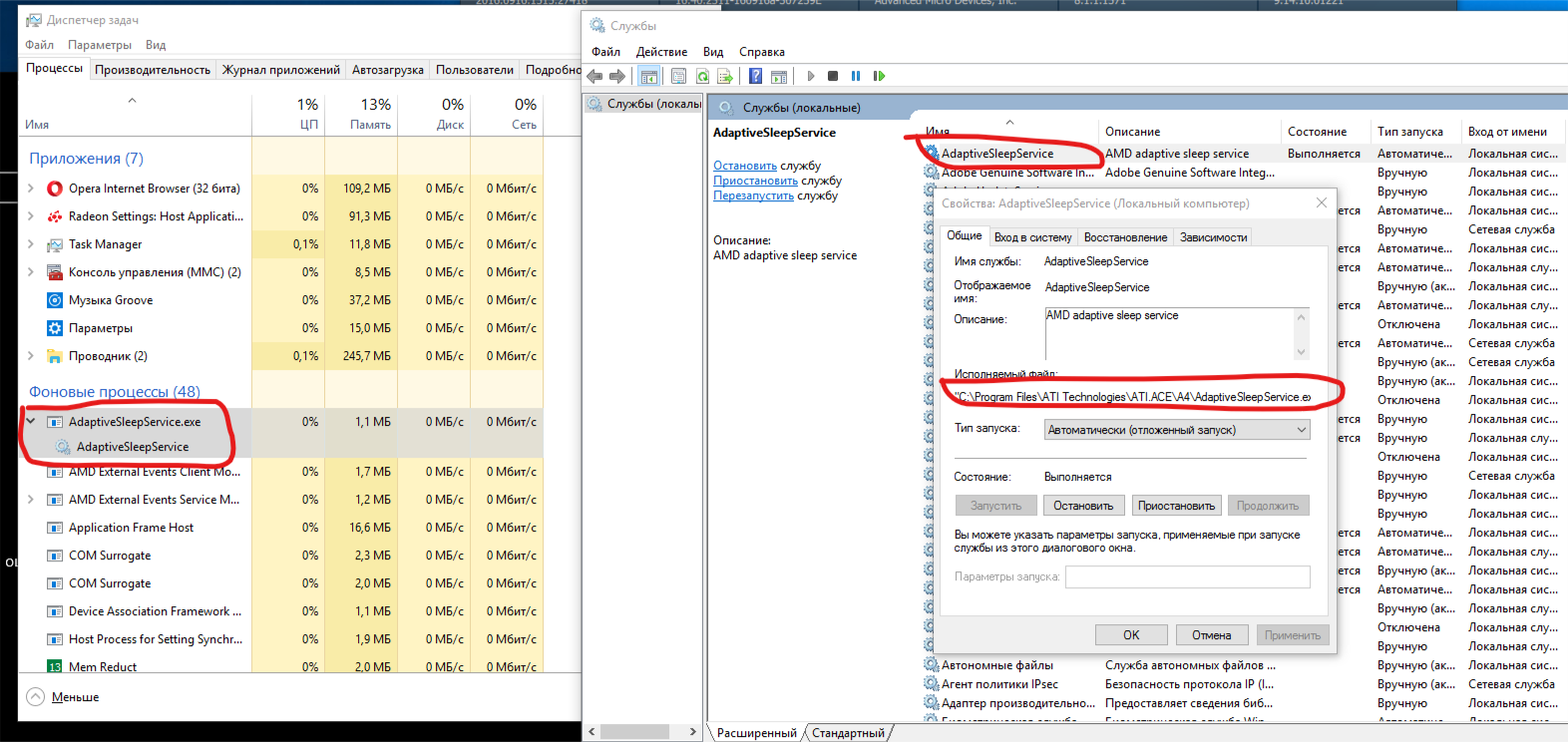Click the Службы window title icon
1568x742 pixels.
tap(597, 25)
